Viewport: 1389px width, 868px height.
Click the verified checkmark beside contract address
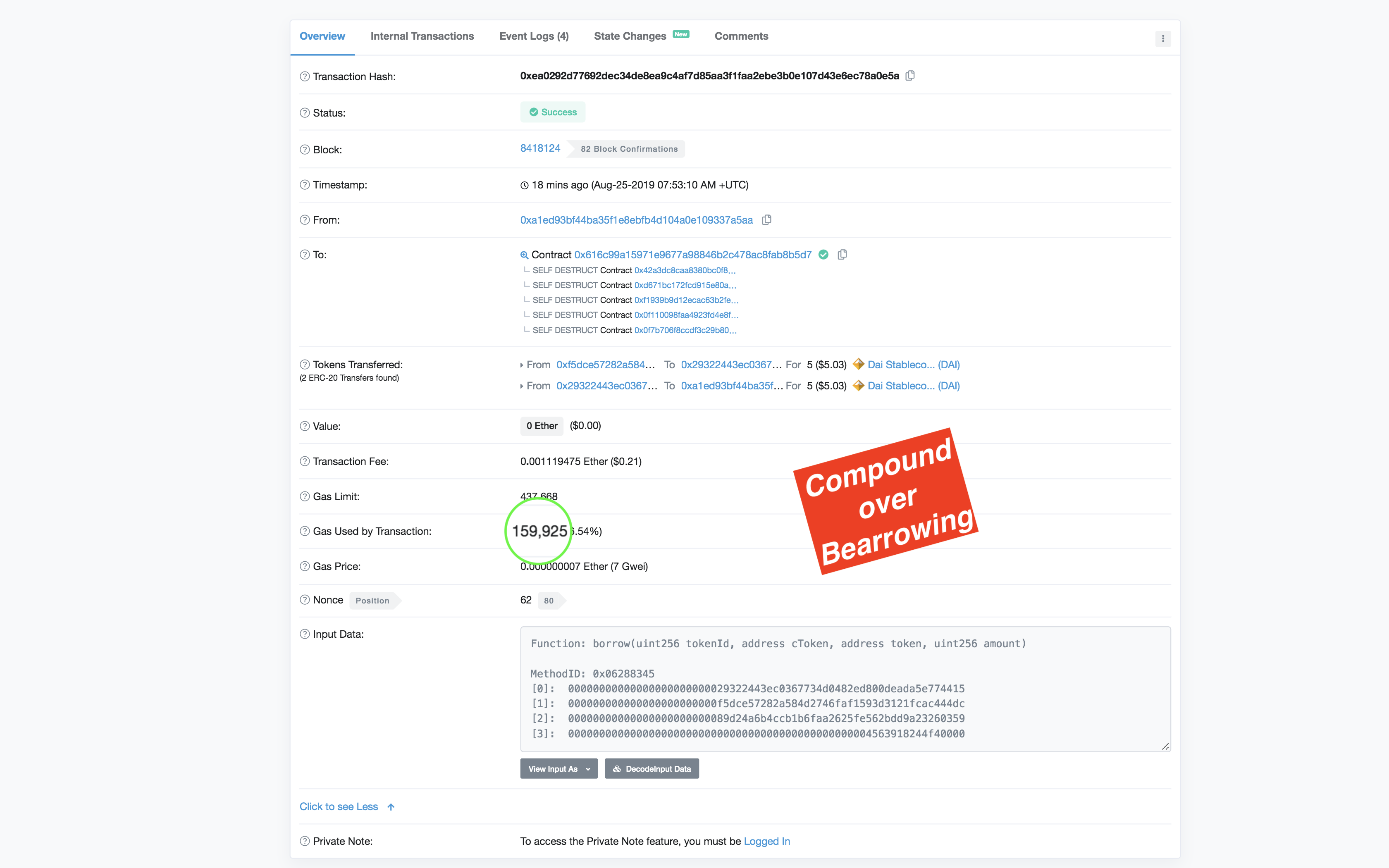(823, 254)
